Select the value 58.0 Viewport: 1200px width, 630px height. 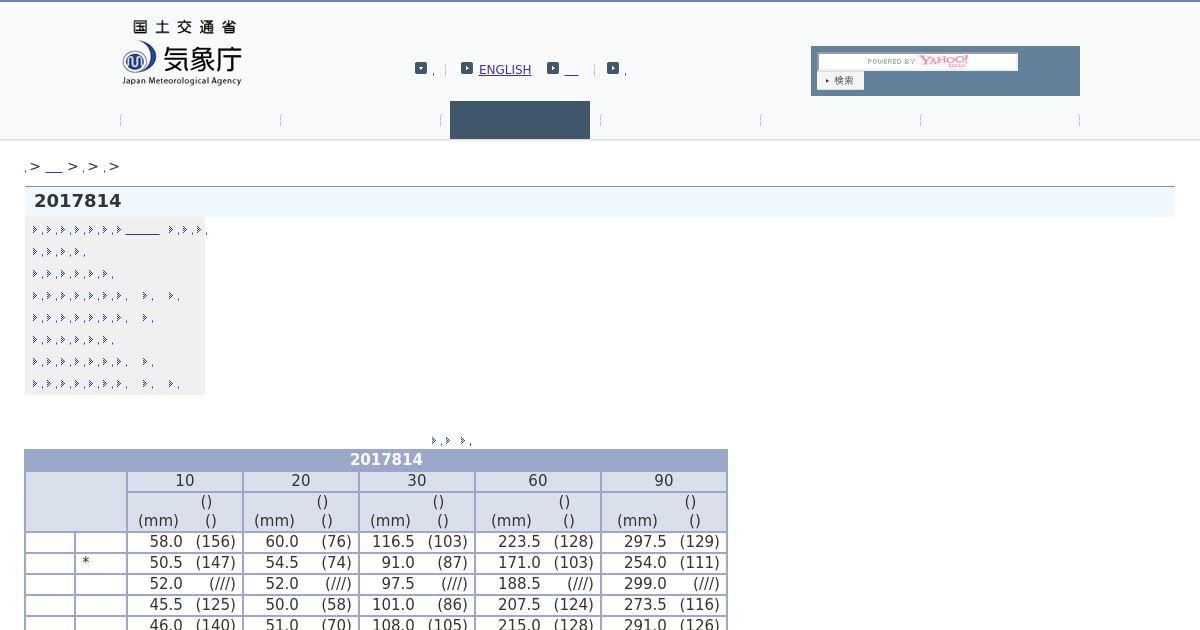[166, 542]
